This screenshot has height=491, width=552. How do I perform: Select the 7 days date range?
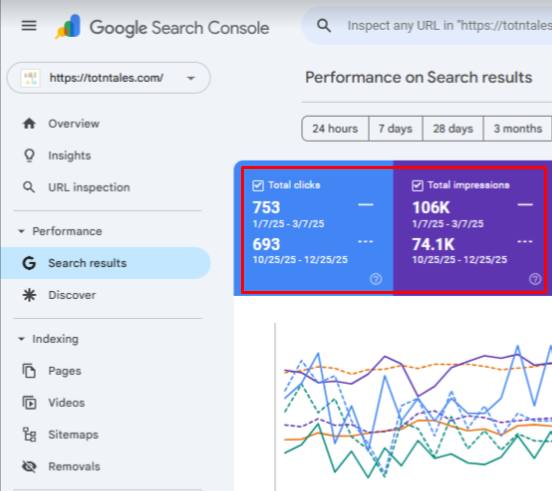395,129
